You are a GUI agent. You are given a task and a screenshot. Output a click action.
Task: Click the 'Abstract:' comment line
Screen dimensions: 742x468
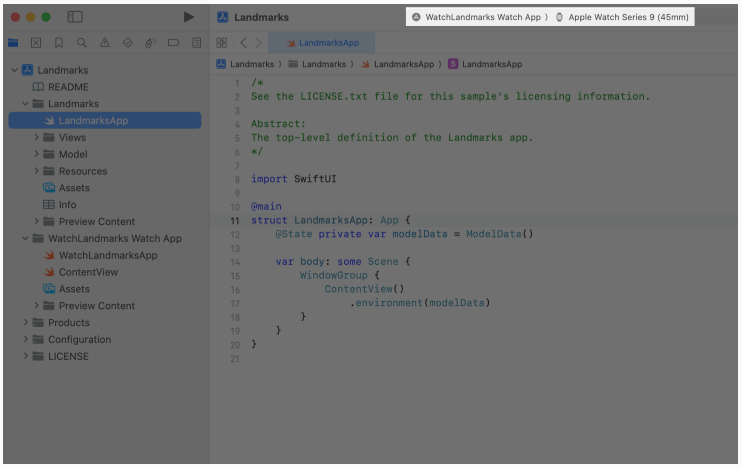pyautogui.click(x=278, y=124)
